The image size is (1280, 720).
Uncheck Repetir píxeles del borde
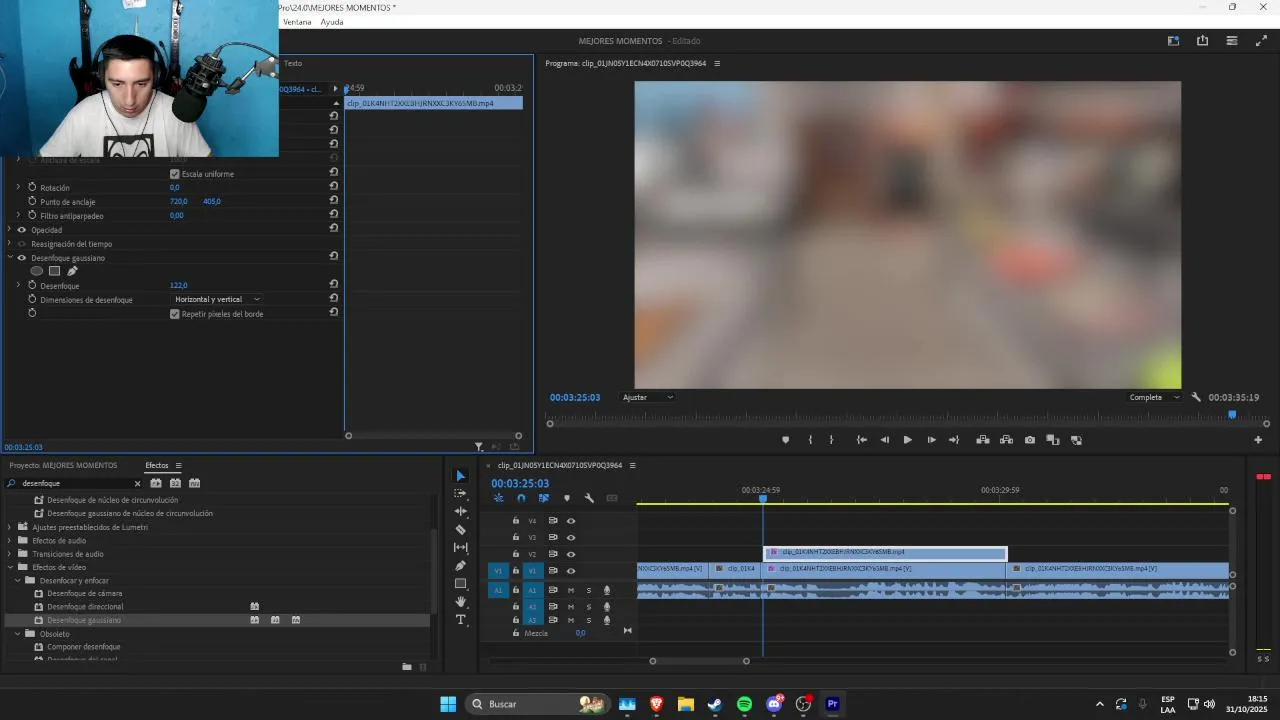[x=175, y=314]
